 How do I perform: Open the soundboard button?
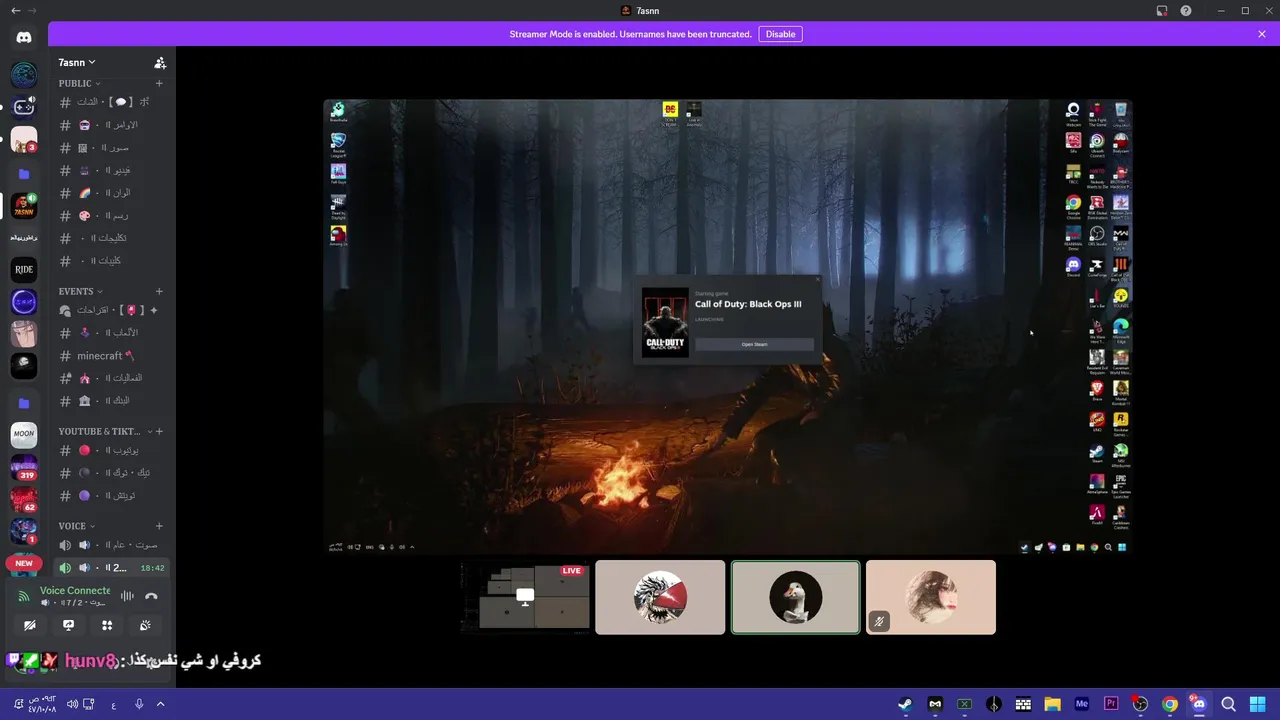click(145, 625)
